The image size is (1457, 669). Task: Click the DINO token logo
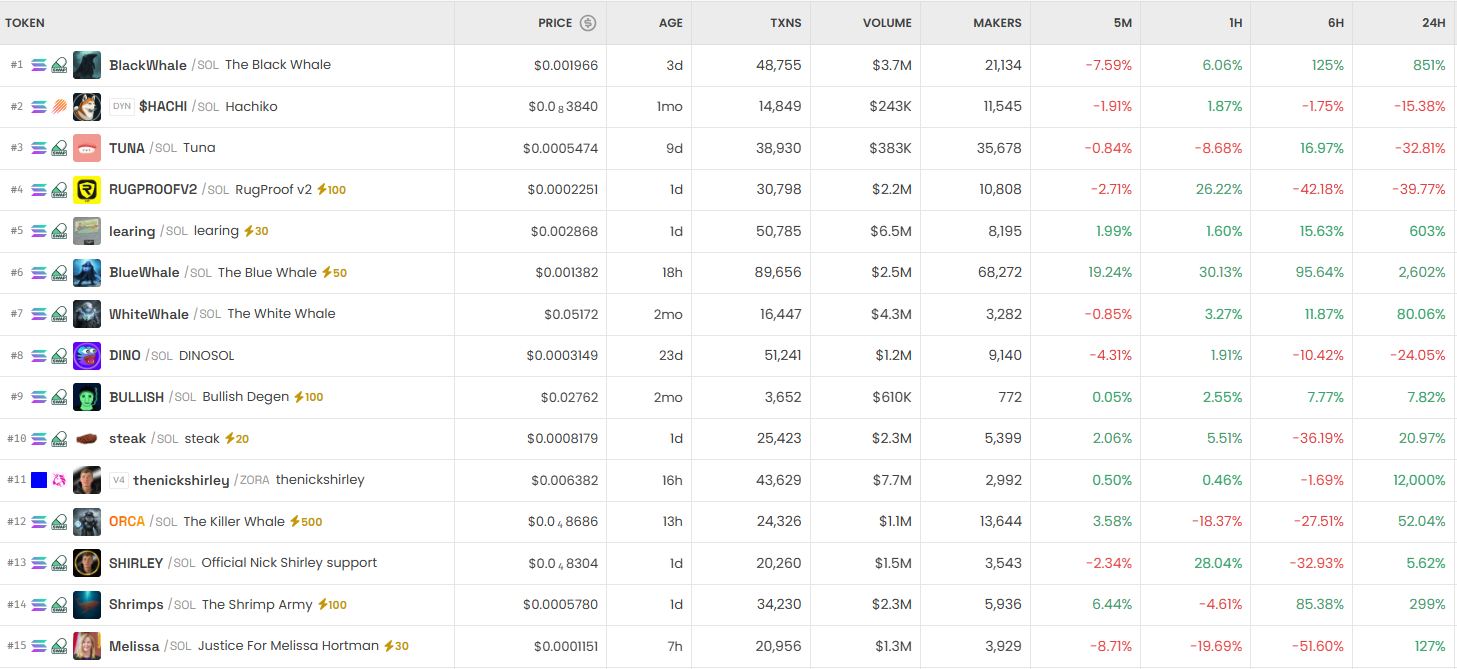coord(87,356)
